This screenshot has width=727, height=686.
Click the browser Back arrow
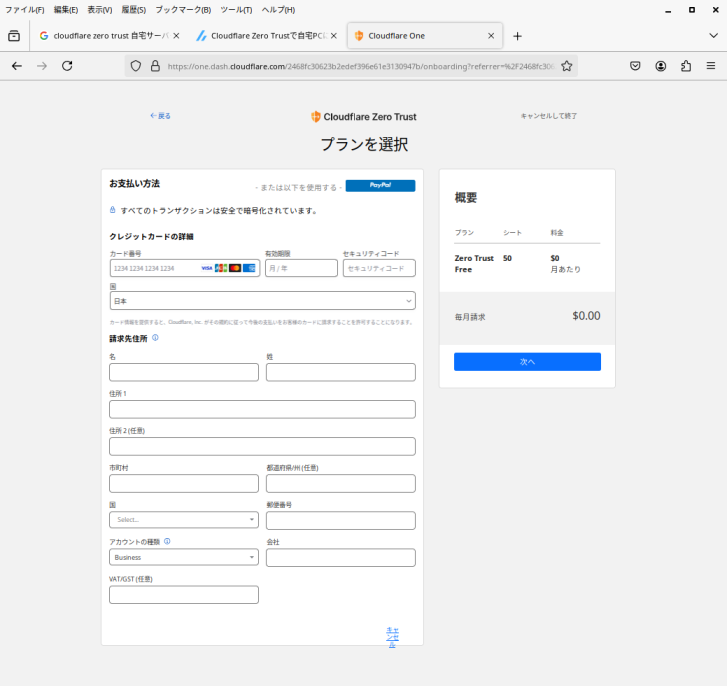click(x=17, y=66)
